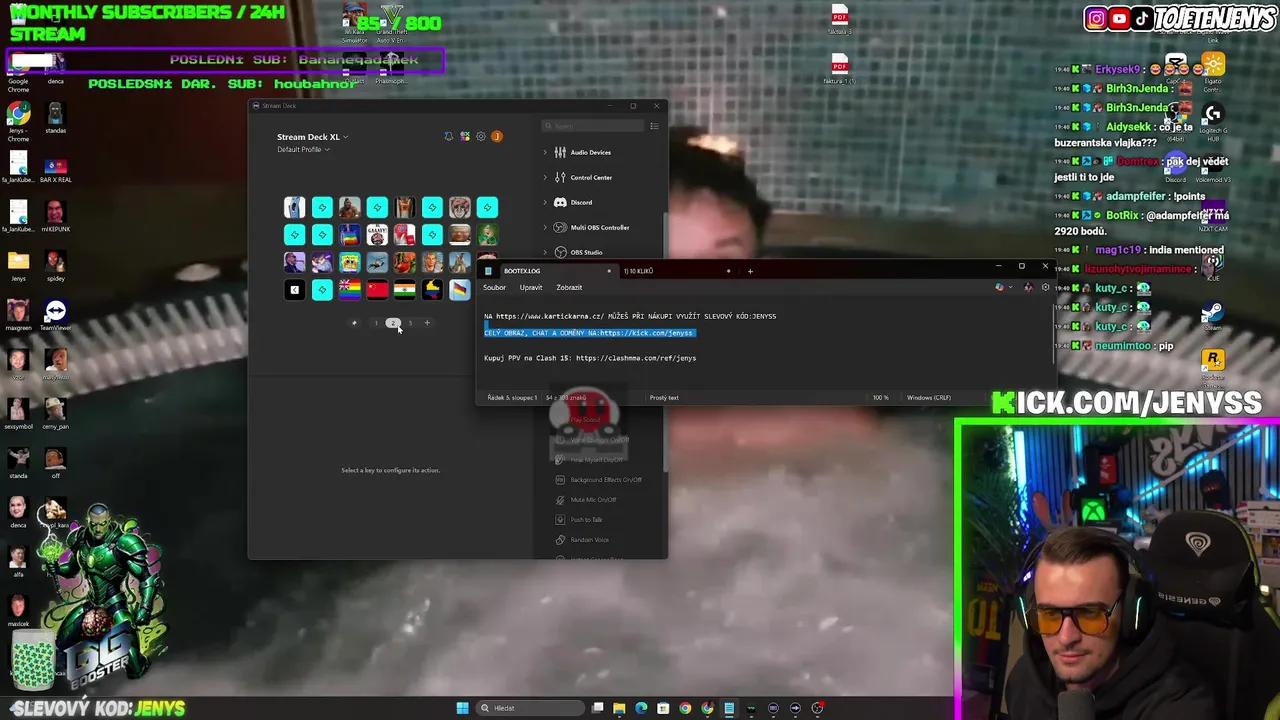The height and width of the screenshot is (720, 1280).
Task: Open Windows Start menu
Action: point(462,708)
